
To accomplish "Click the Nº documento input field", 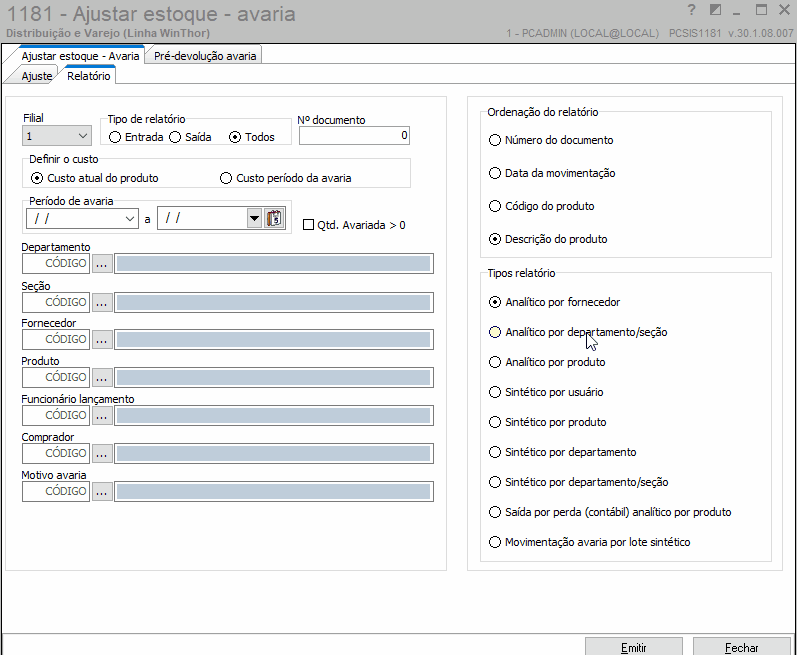I will (x=354, y=136).
